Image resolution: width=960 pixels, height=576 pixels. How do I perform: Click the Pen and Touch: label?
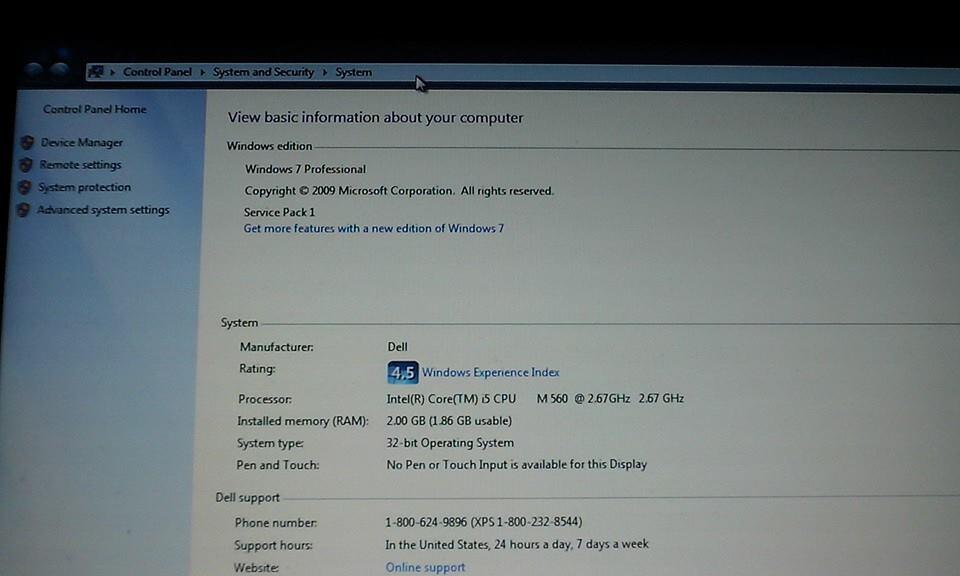pos(277,465)
